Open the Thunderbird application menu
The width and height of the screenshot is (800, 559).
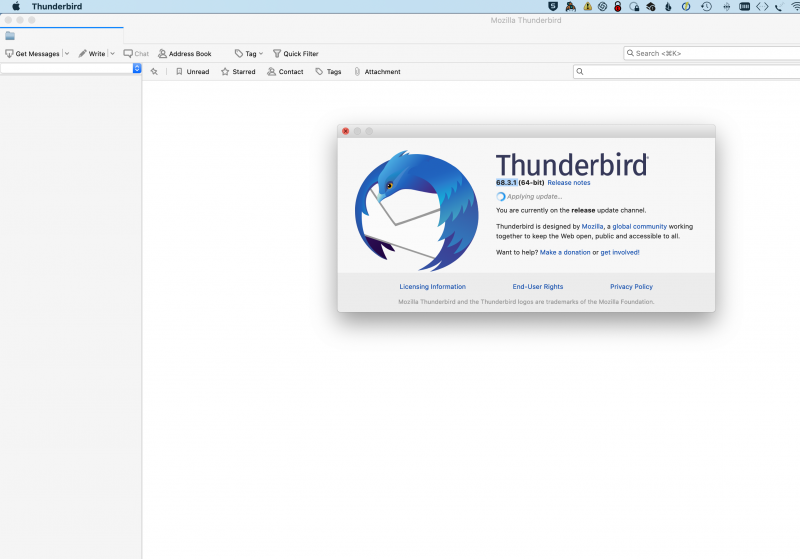pyautogui.click(x=57, y=7)
